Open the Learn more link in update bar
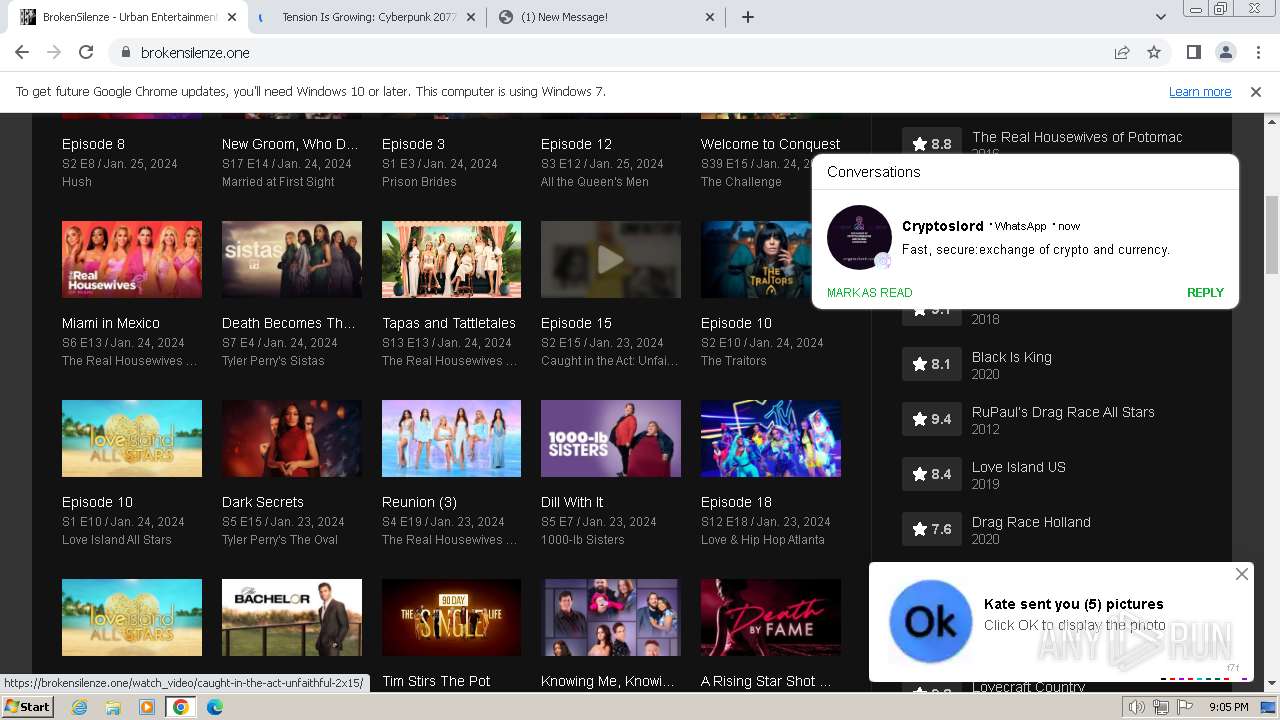Screen dimensions: 1280x720 click(1200, 92)
